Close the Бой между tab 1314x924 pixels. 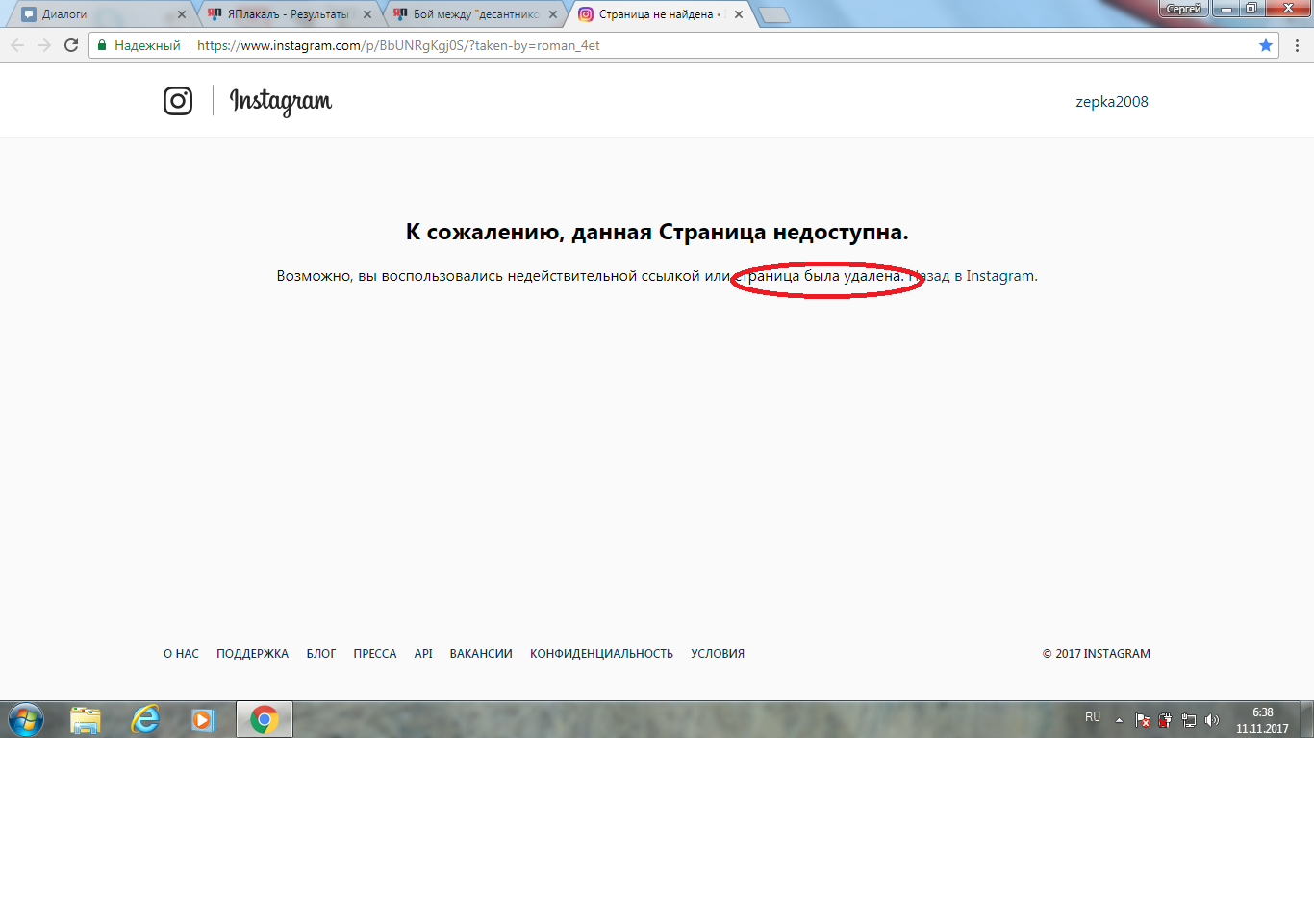pos(553,14)
